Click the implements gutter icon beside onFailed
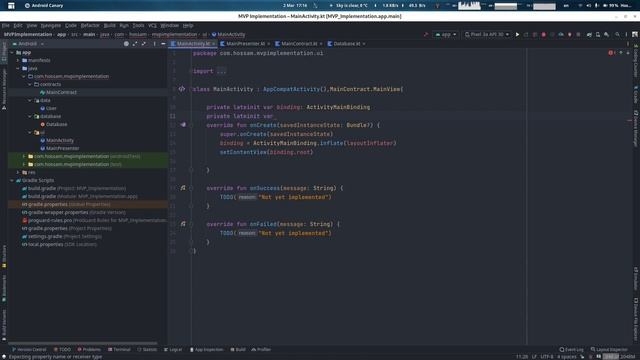Viewport: 640px width, 360px height. coord(183,224)
